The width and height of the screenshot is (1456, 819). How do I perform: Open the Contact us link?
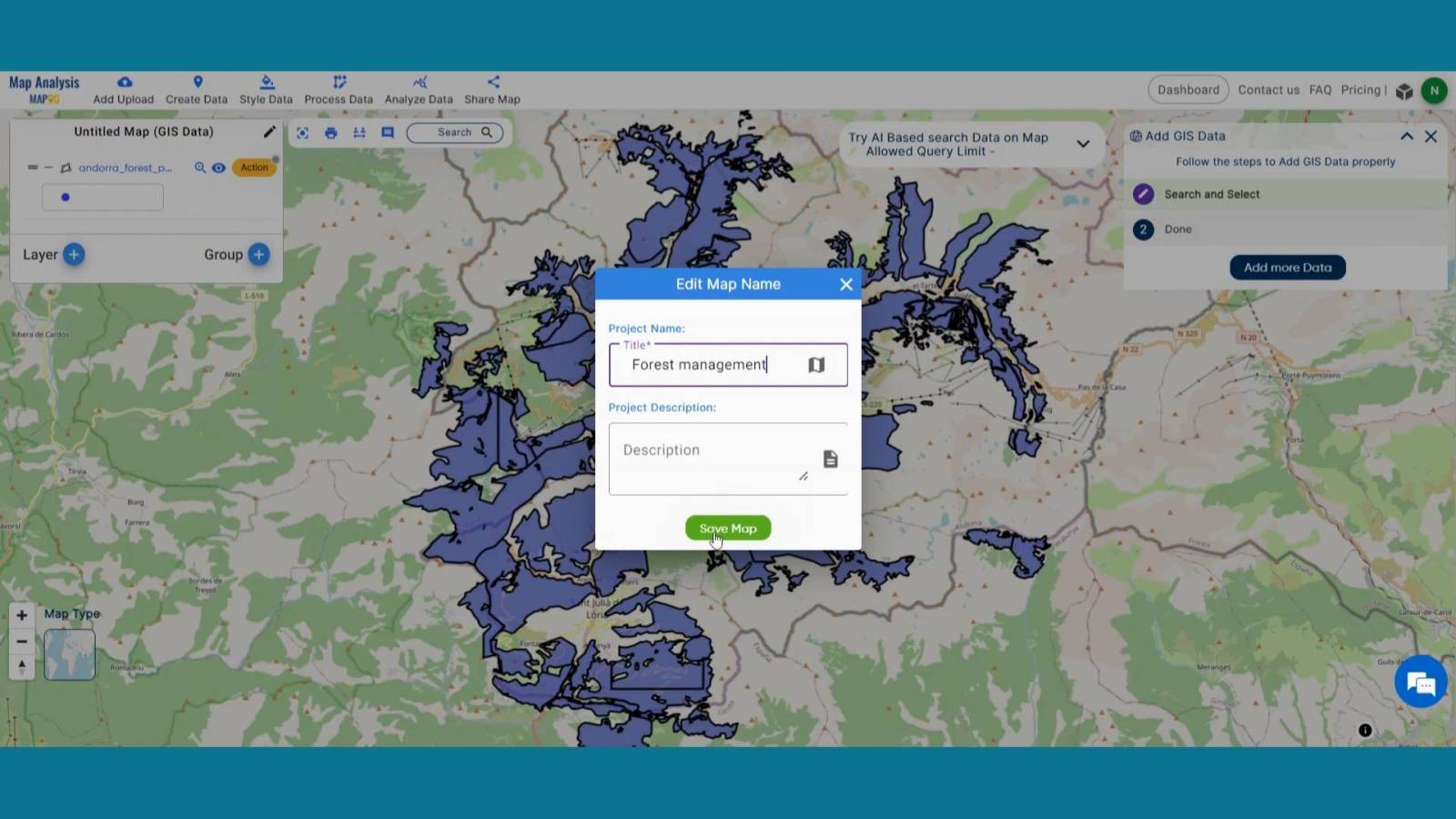pyautogui.click(x=1269, y=90)
